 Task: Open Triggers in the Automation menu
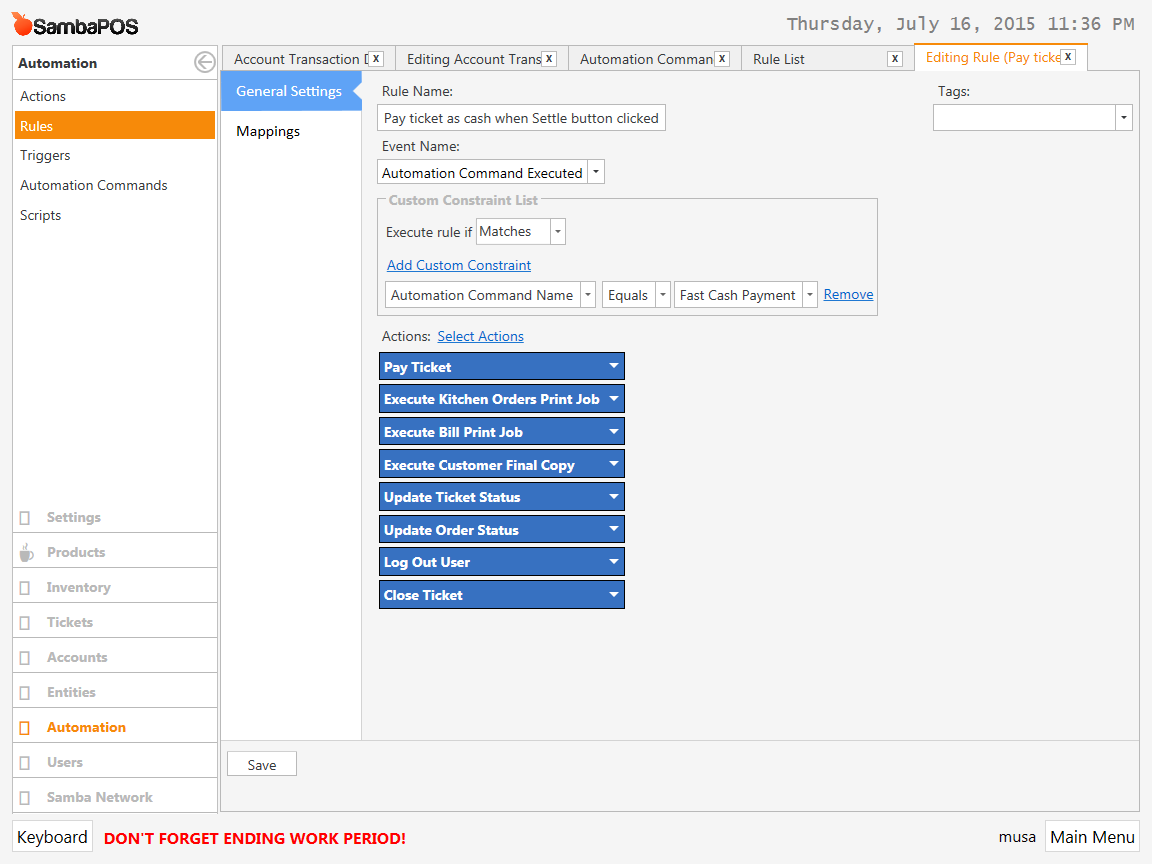pos(45,155)
